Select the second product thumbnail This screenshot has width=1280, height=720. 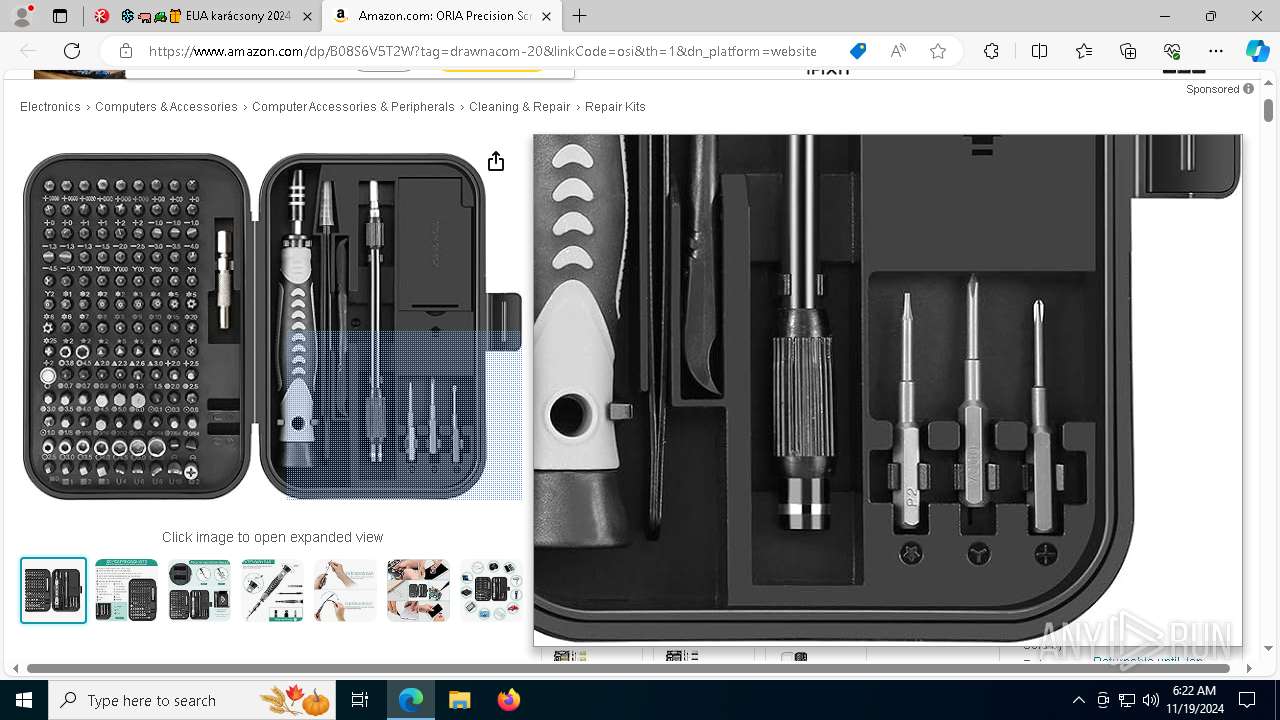(127, 590)
